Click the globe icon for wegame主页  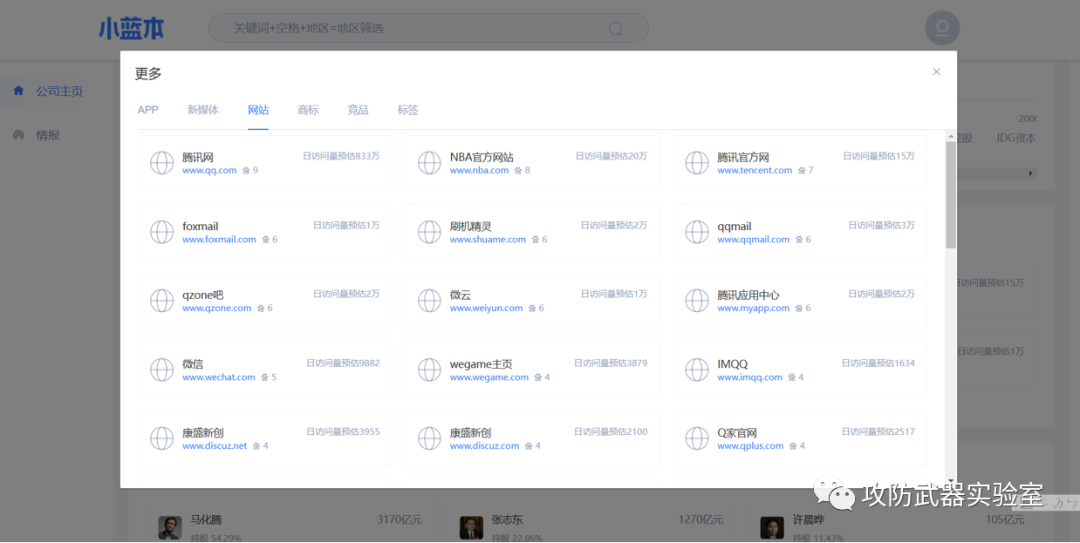coord(429,370)
